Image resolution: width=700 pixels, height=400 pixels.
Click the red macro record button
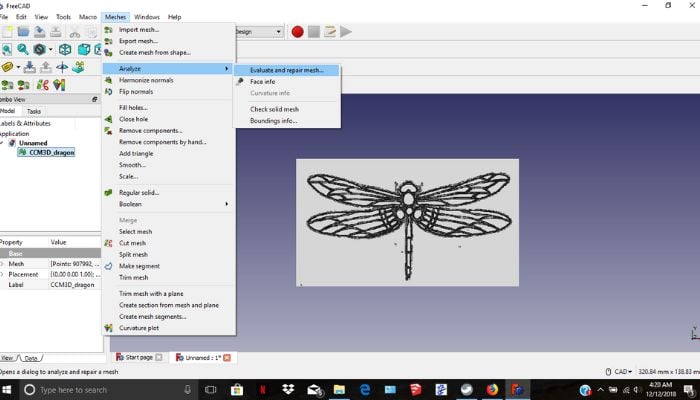click(297, 31)
